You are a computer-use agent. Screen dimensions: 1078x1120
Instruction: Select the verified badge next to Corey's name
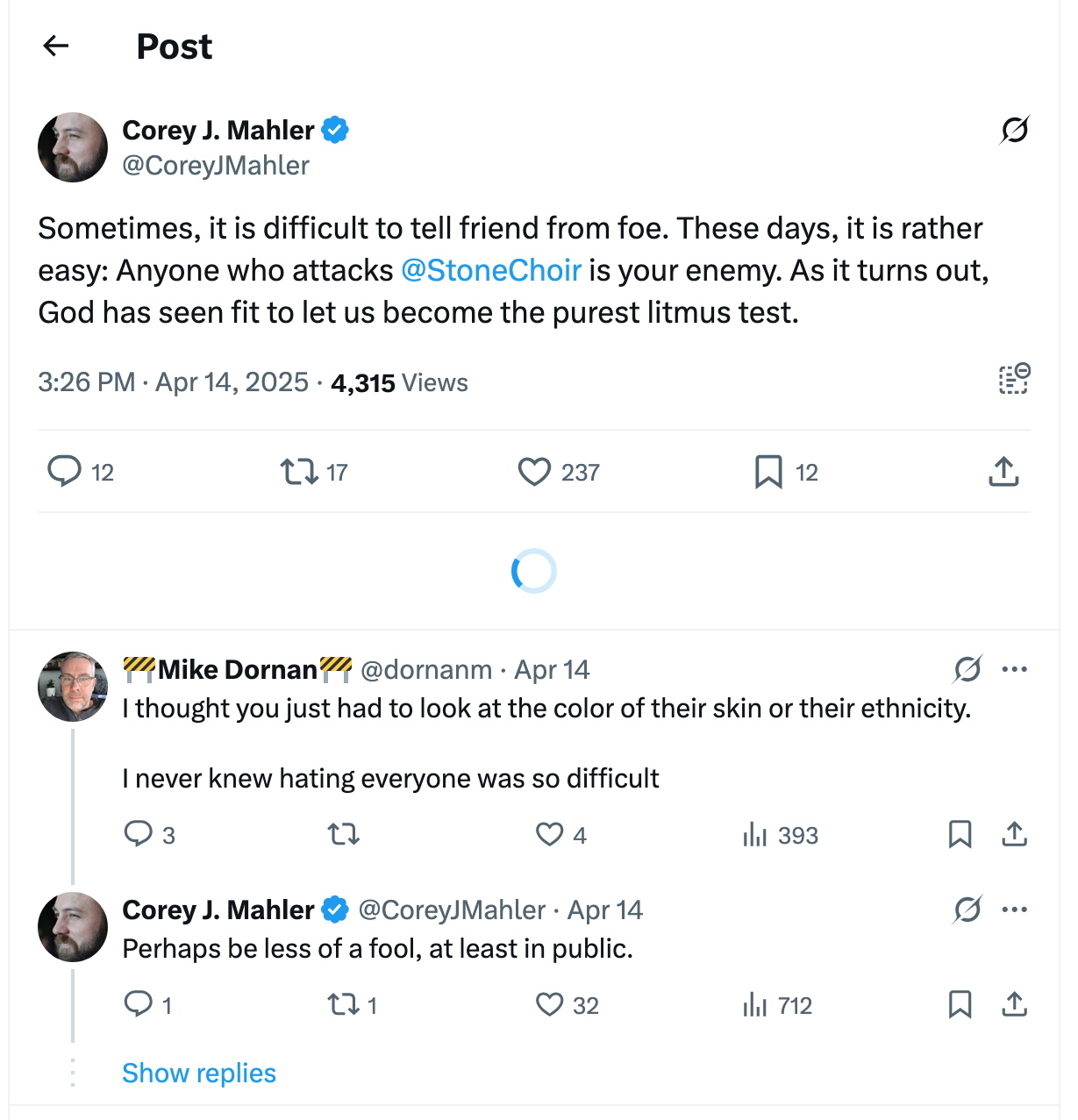pos(335,130)
